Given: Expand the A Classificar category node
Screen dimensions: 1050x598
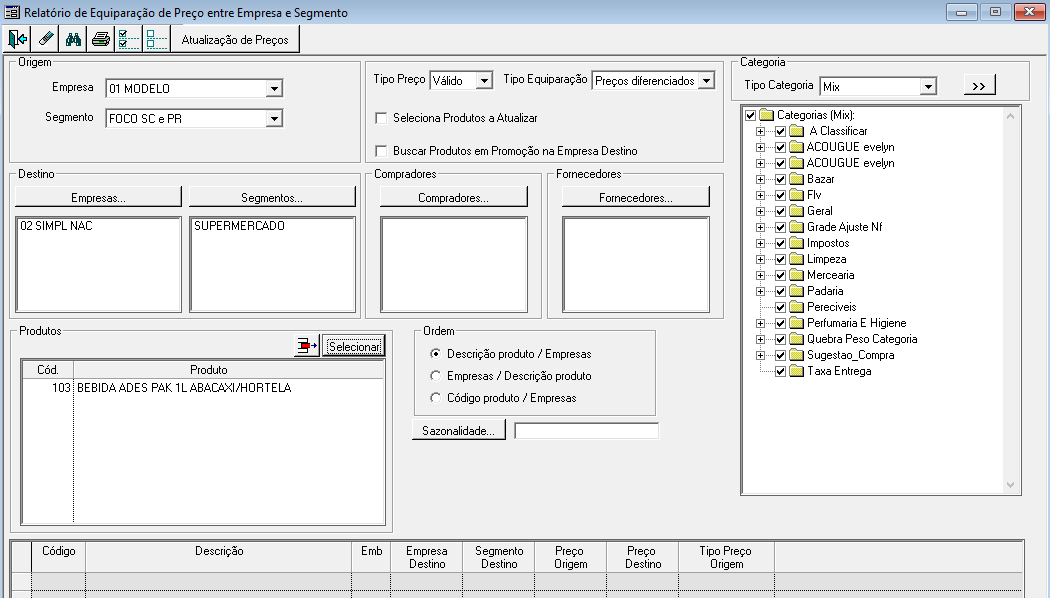Looking at the screenshot, I should pos(761,131).
